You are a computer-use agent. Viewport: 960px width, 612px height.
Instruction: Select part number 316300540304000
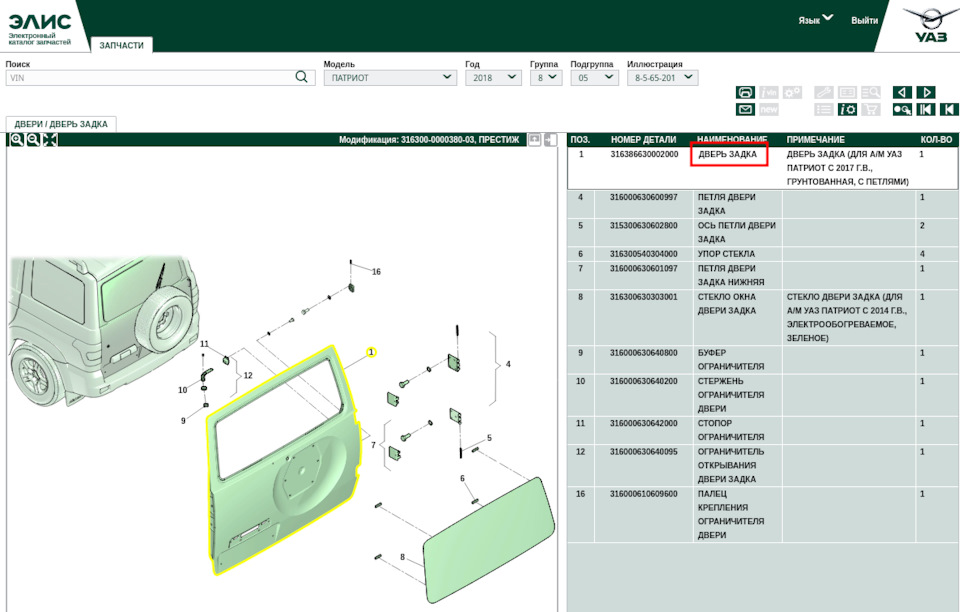click(x=644, y=254)
